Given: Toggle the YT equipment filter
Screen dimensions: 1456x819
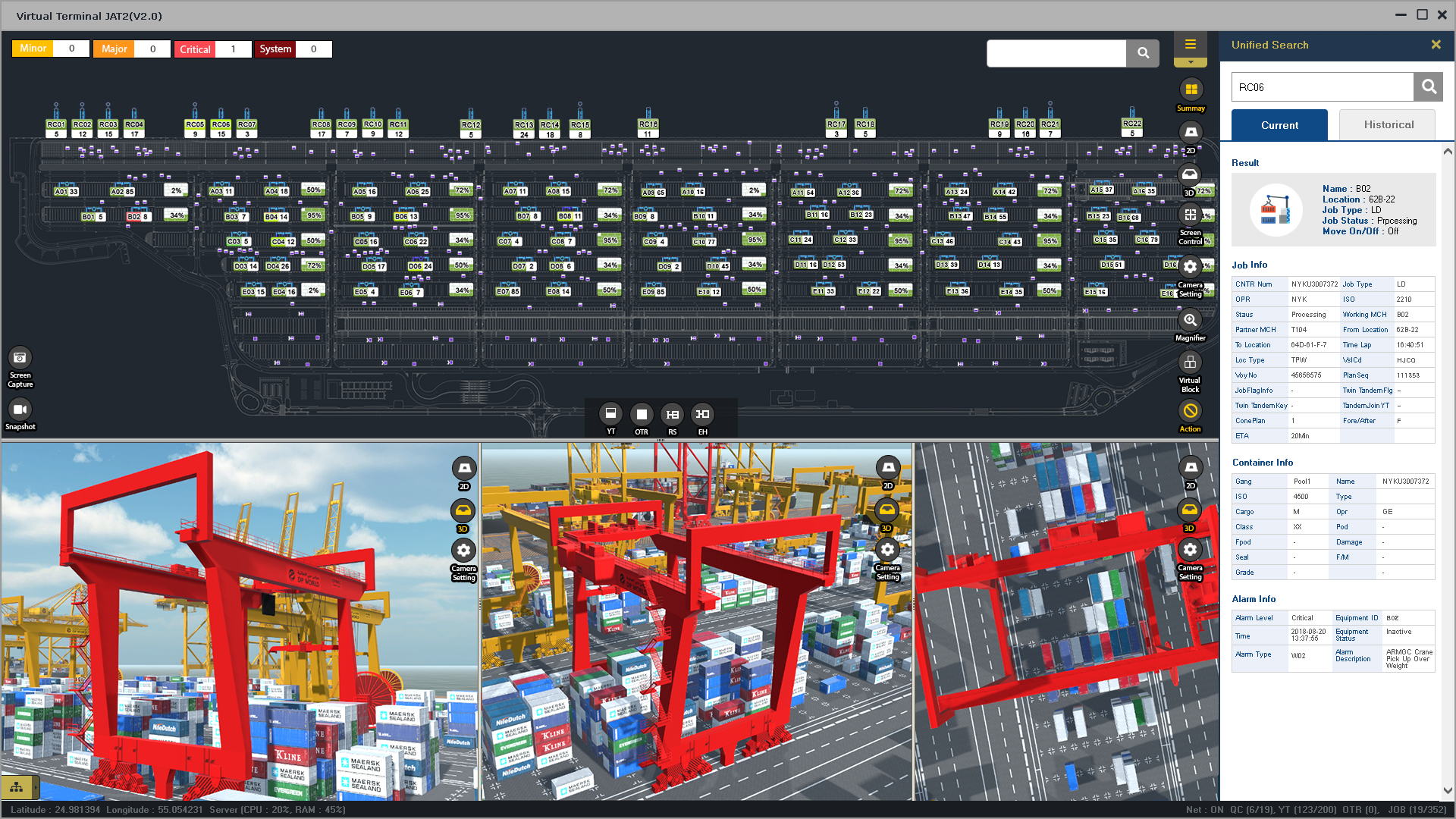Looking at the screenshot, I should click(610, 414).
